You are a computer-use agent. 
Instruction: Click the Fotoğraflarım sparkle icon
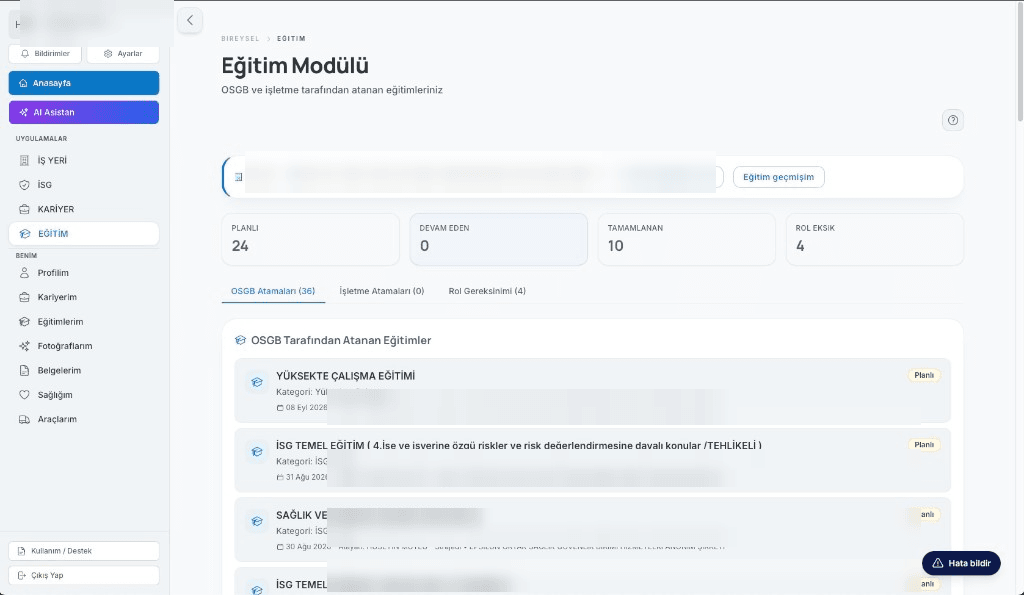[x=24, y=346]
